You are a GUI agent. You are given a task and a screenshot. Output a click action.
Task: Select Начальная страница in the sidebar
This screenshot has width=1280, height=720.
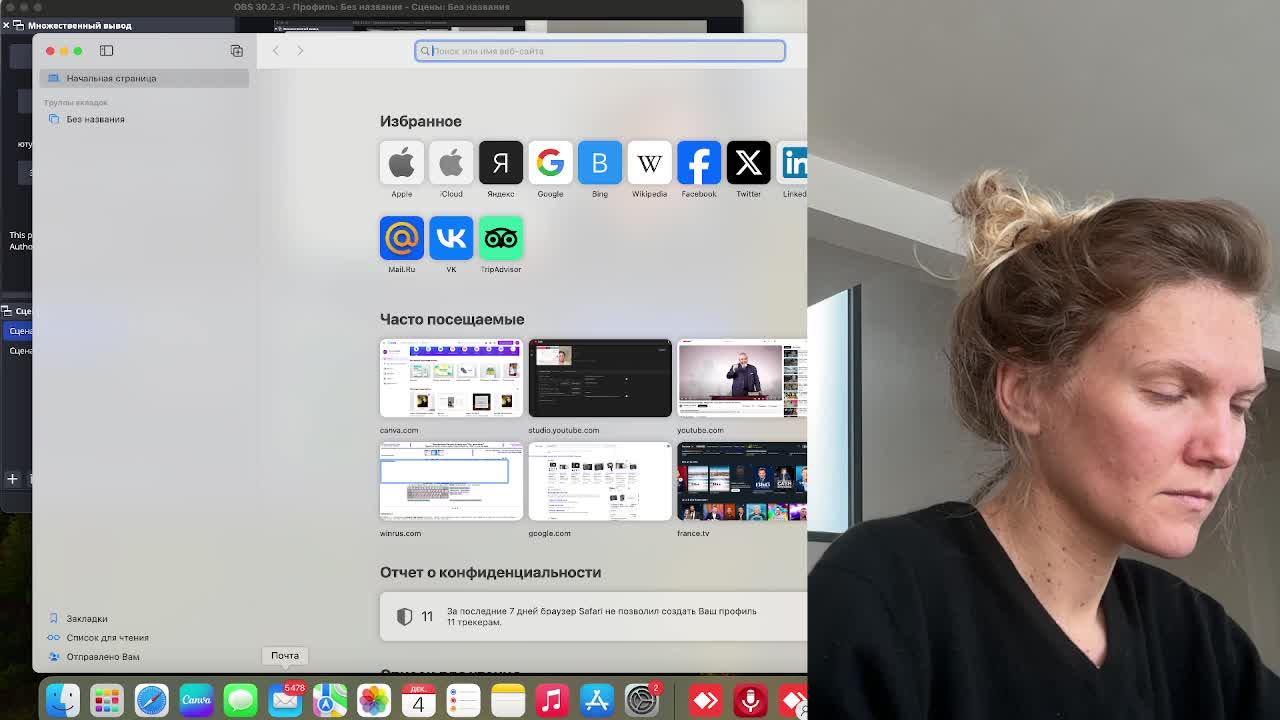pyautogui.click(x=144, y=78)
